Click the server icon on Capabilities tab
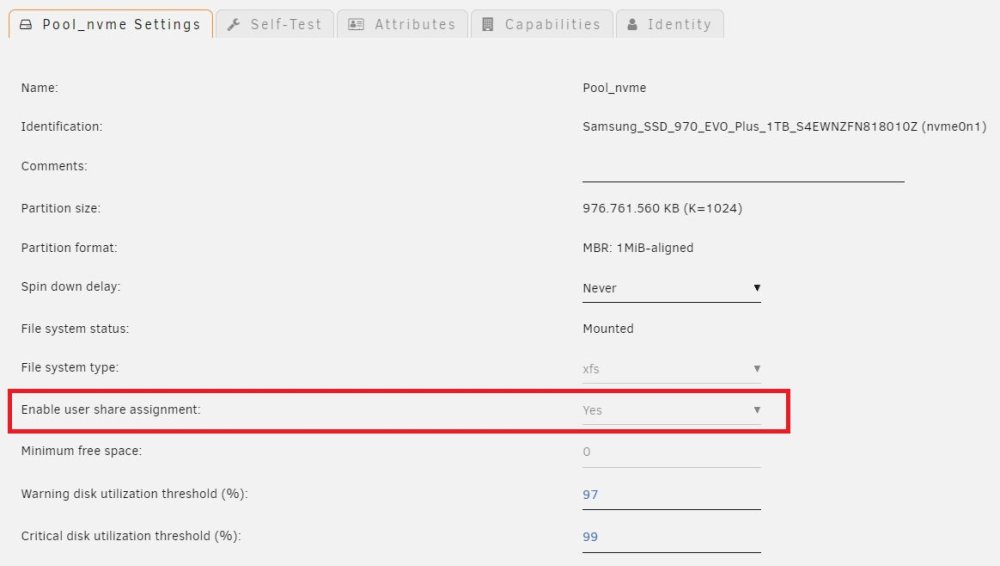The width and height of the screenshot is (1000, 566). point(488,24)
